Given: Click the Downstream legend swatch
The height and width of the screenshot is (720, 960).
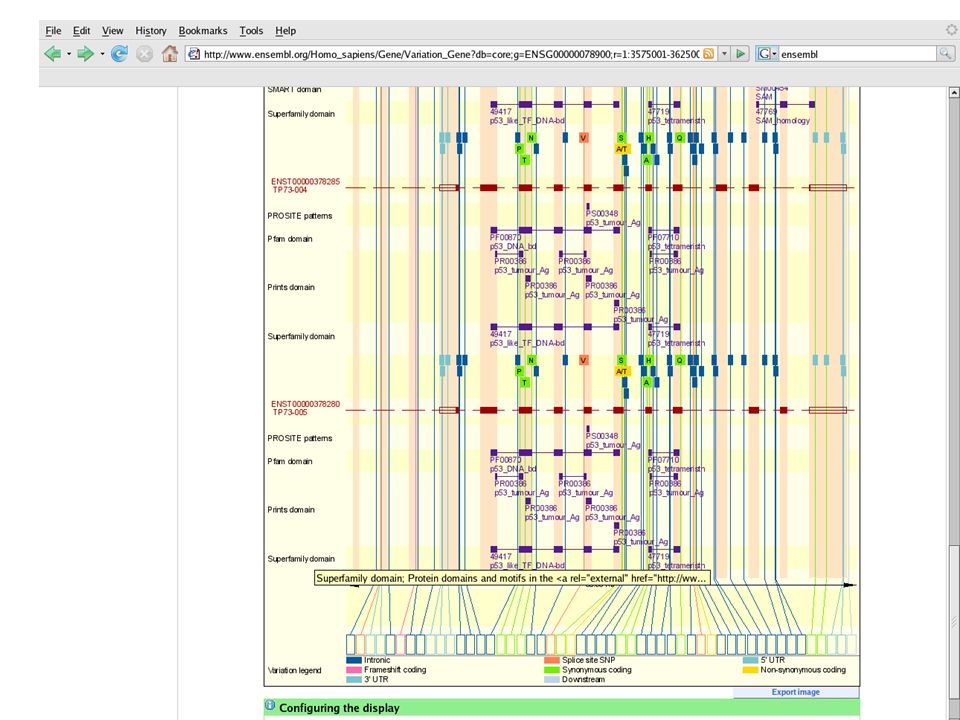Looking at the screenshot, I should click(x=552, y=680).
